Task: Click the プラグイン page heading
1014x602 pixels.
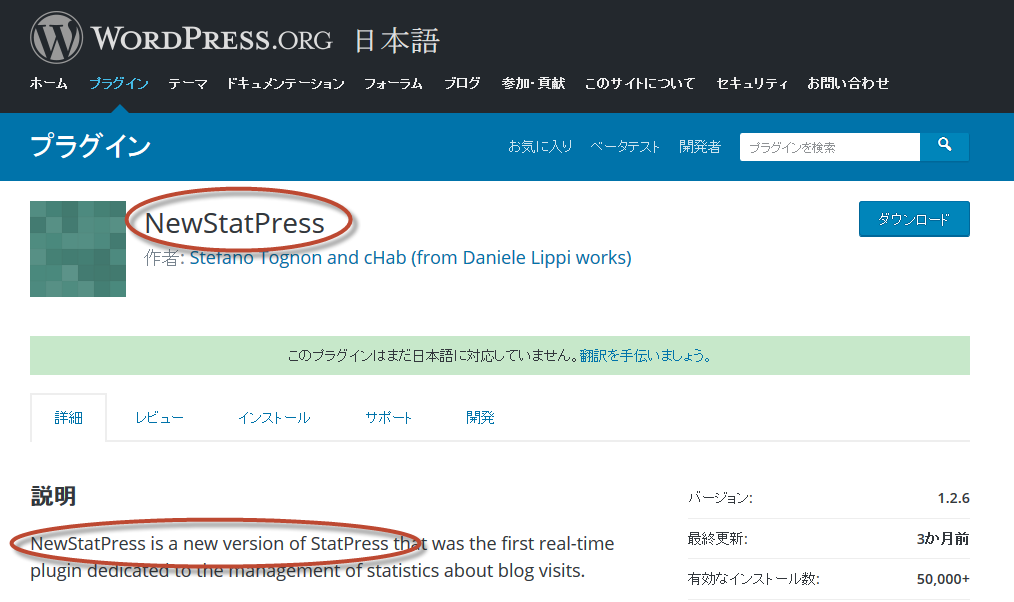Action: (x=91, y=145)
